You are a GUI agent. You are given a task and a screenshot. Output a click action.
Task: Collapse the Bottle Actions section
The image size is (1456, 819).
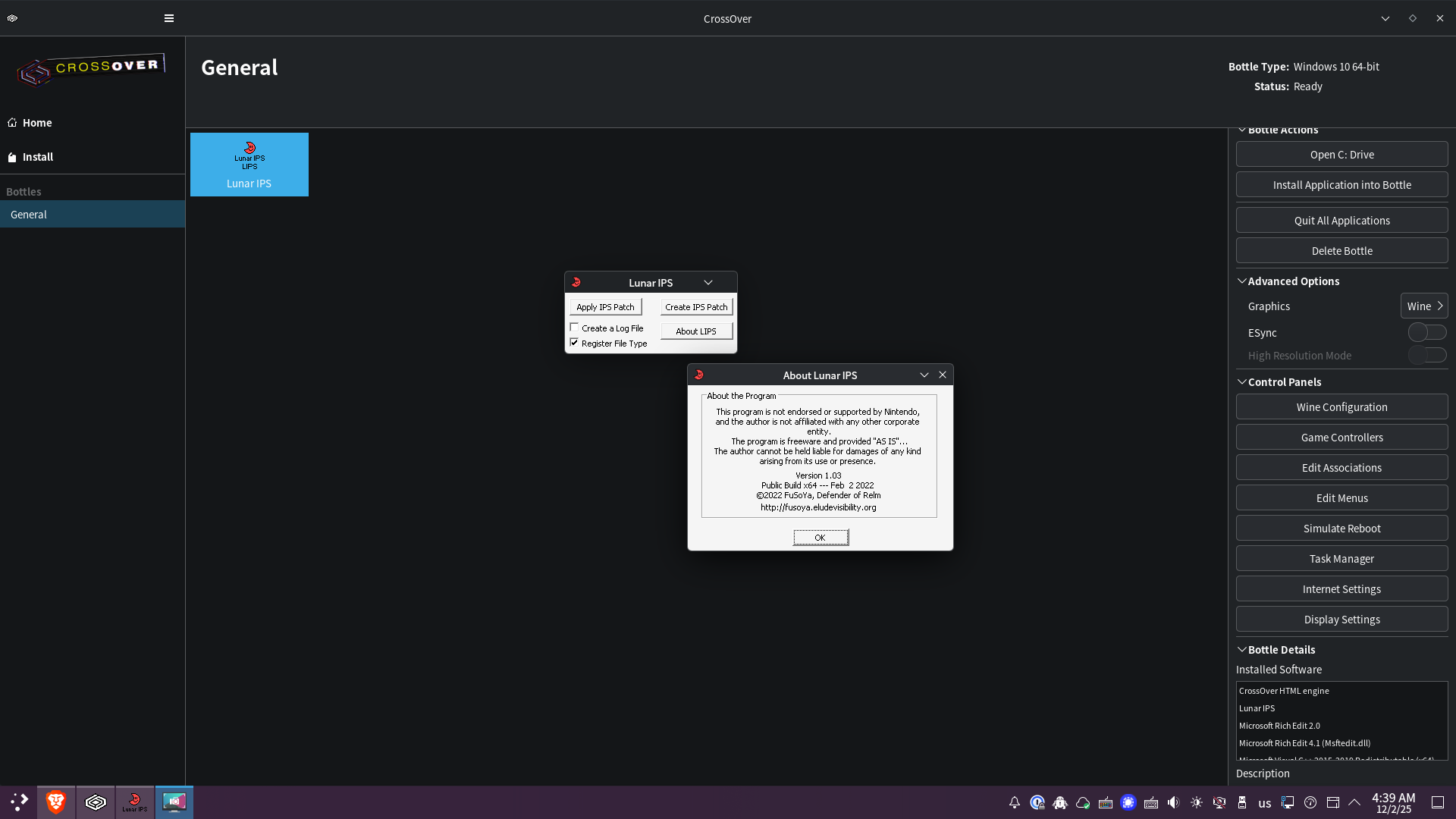point(1241,130)
